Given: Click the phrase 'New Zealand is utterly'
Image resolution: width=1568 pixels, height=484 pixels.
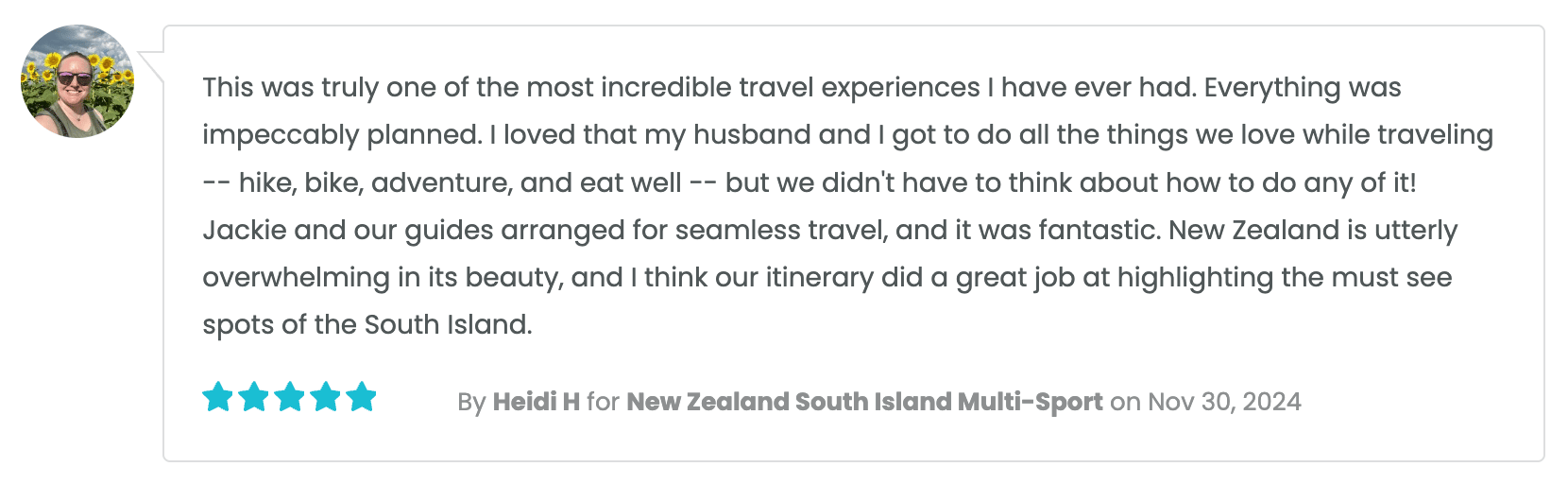Looking at the screenshot, I should tap(1313, 230).
